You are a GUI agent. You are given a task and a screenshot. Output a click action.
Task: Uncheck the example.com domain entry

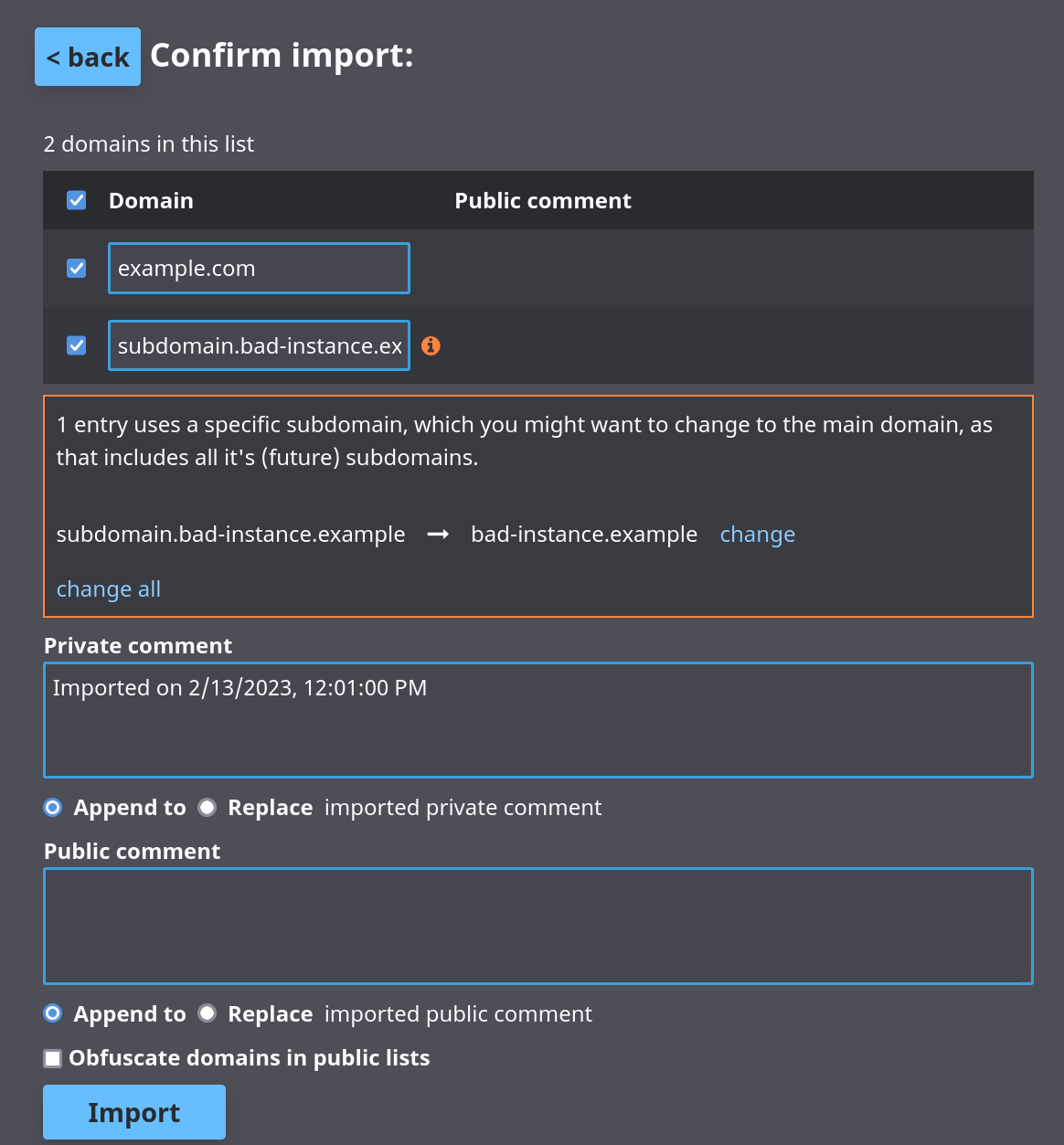coord(76,268)
